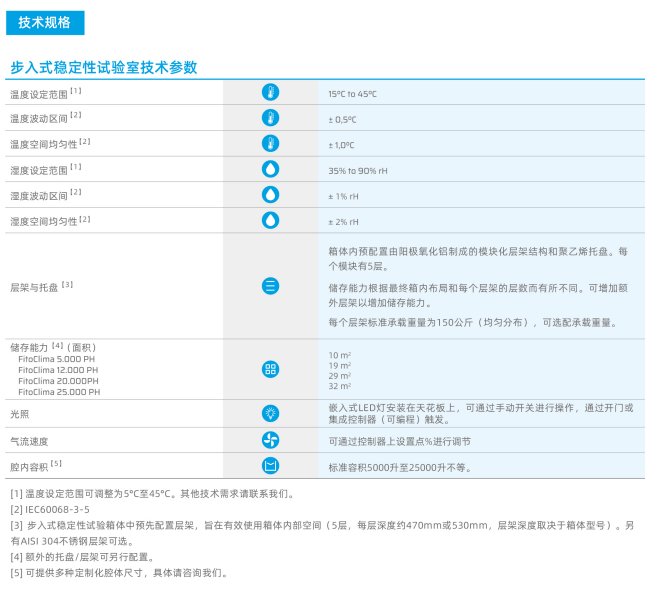Click paragraph starting 箱体内预配置由阳极氧化铝
The image size is (650, 595).
tap(478, 259)
